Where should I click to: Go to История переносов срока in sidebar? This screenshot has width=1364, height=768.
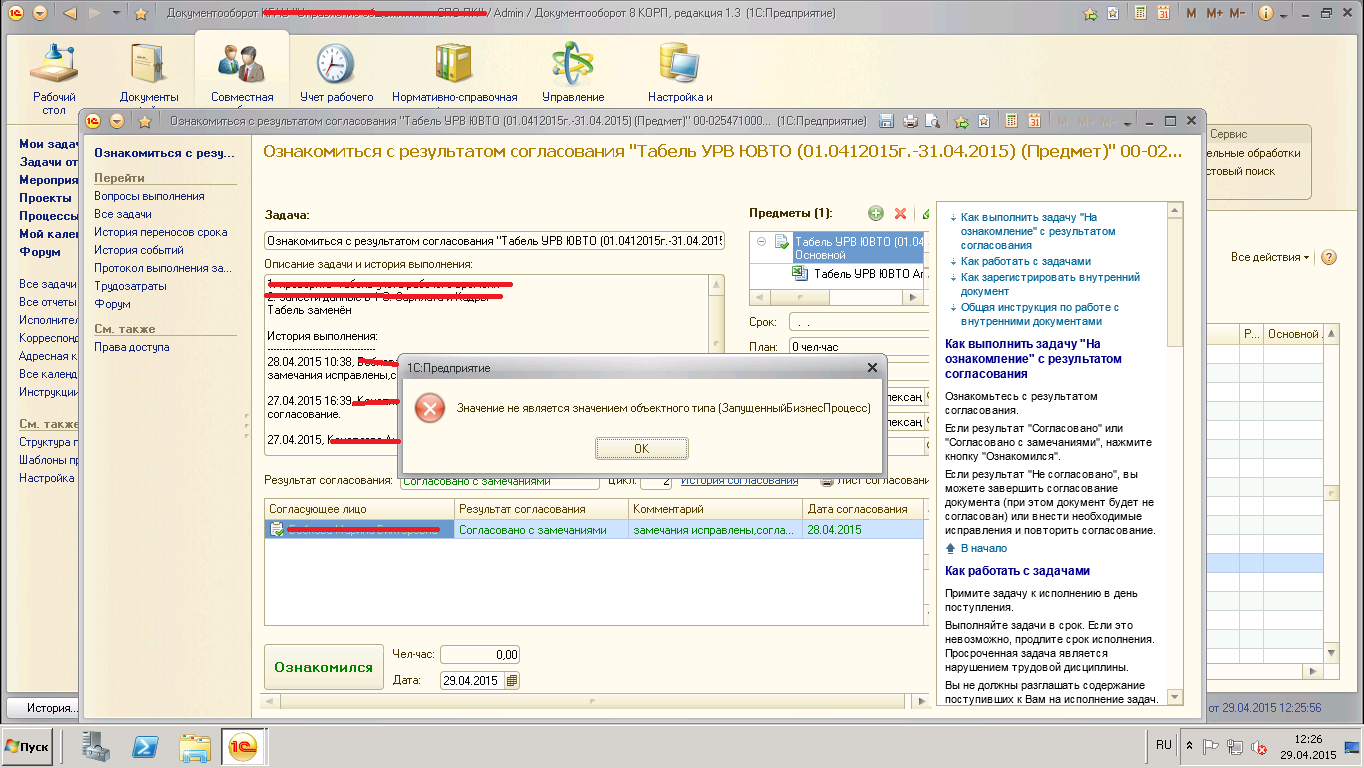pos(160,232)
